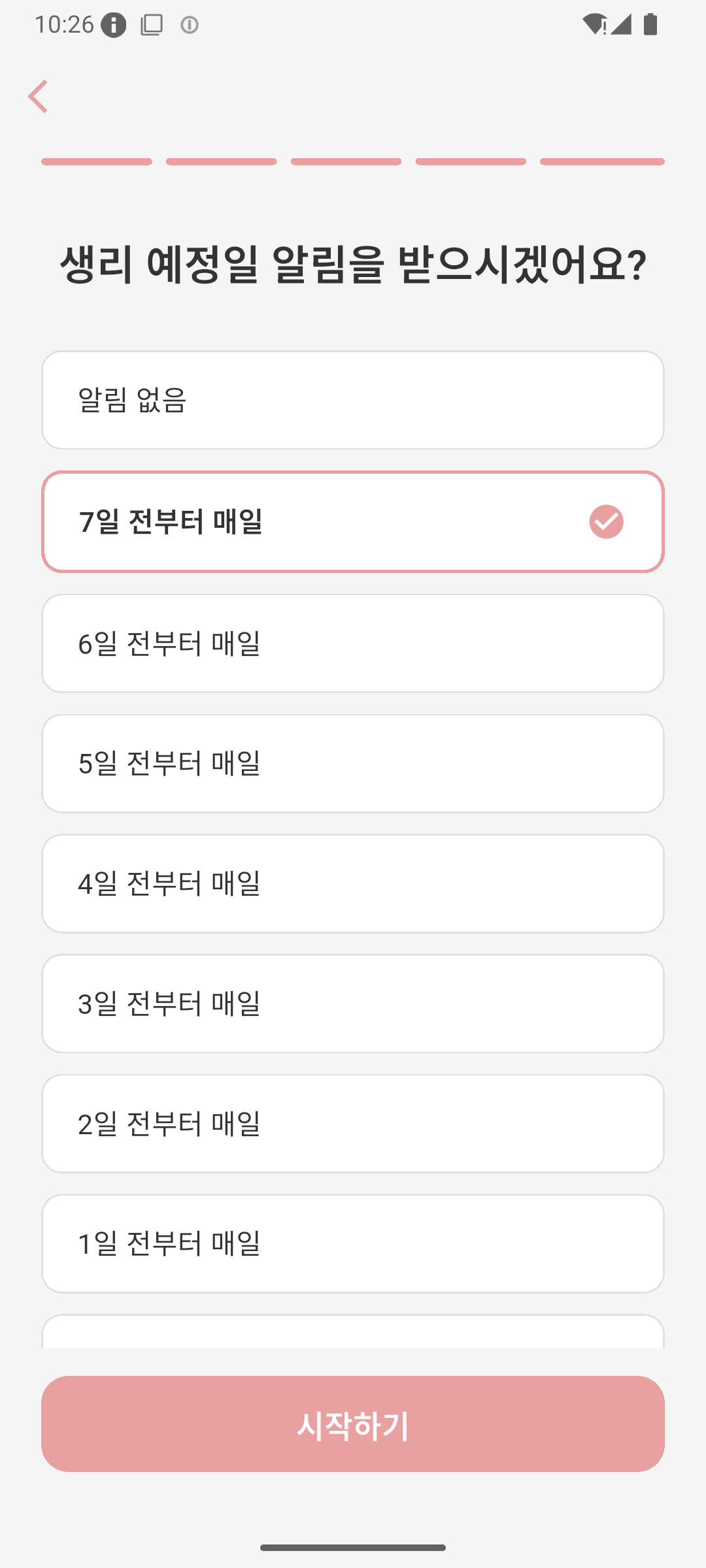Choose '5일 전부터 매일' reminder
Screen dimensions: 706x1568
click(x=353, y=764)
